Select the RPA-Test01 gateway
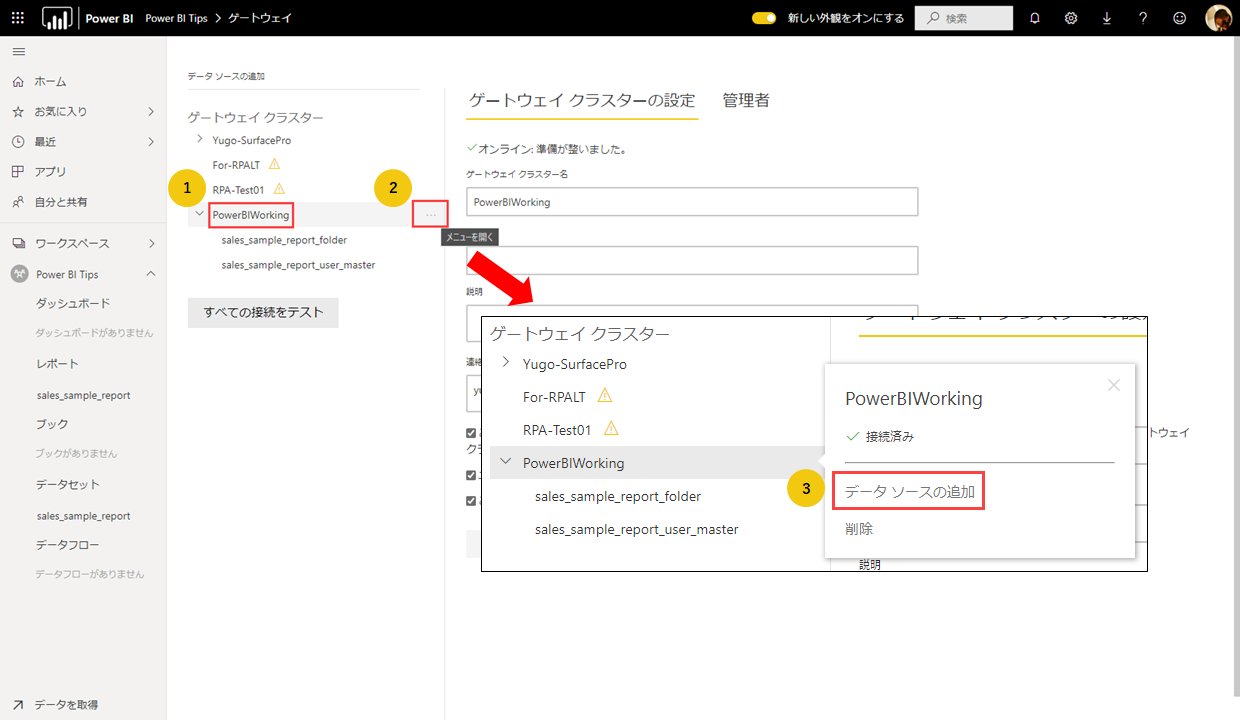This screenshot has height=720, width=1240. pyautogui.click(x=239, y=188)
